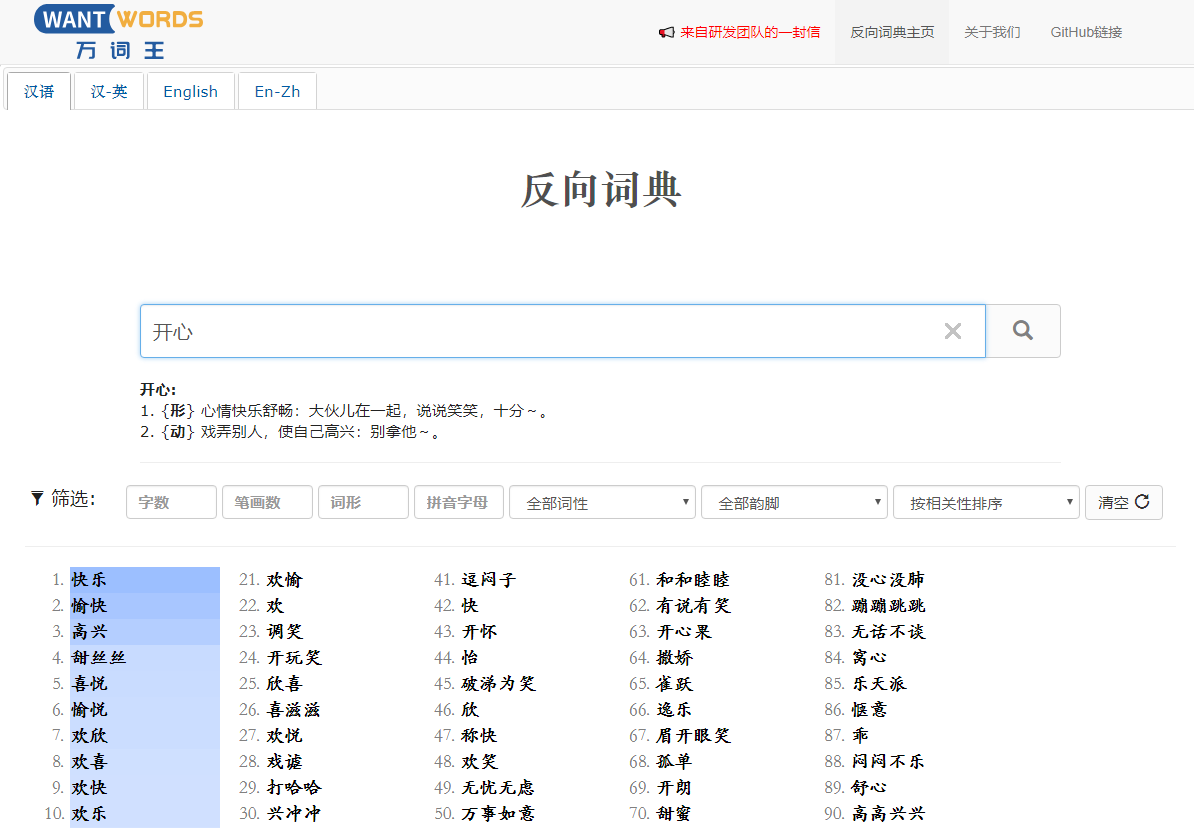Click the 词形 filter field
This screenshot has width=1194, height=828.
[x=363, y=503]
